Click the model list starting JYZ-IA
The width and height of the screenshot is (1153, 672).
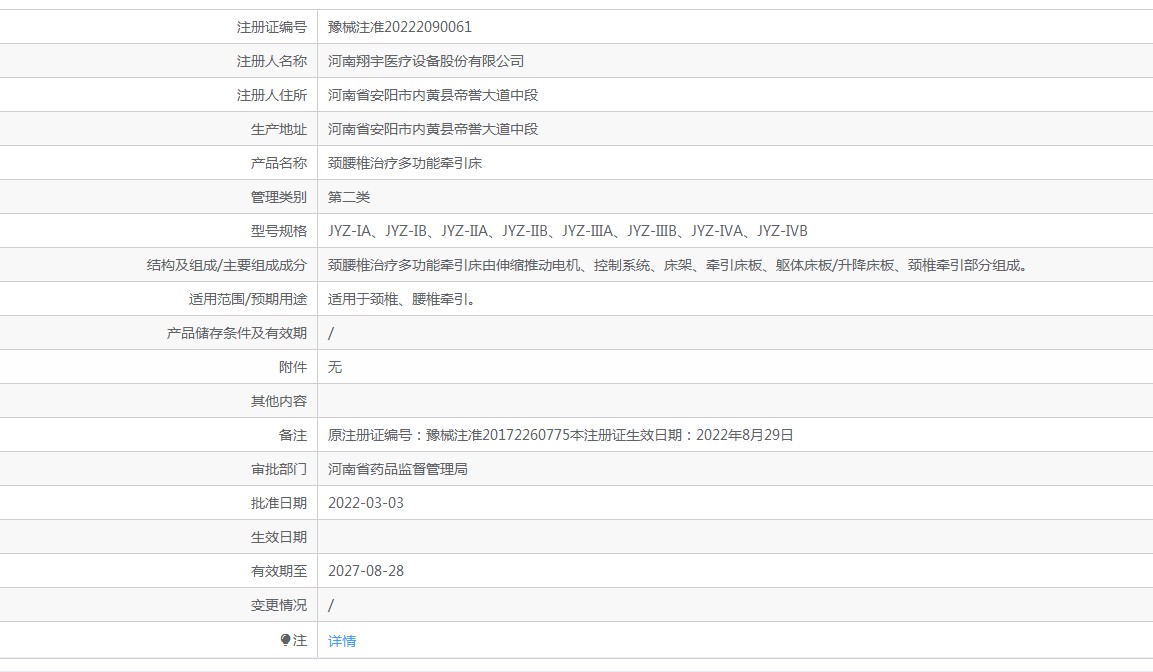tap(568, 231)
